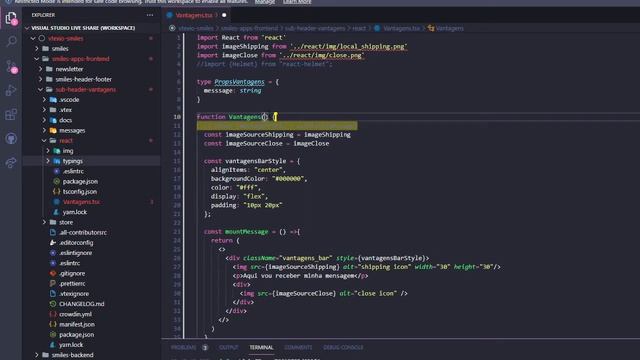Open the Search view in activity bar
Viewport: 640px width, 360px height.
pyautogui.click(x=11, y=41)
